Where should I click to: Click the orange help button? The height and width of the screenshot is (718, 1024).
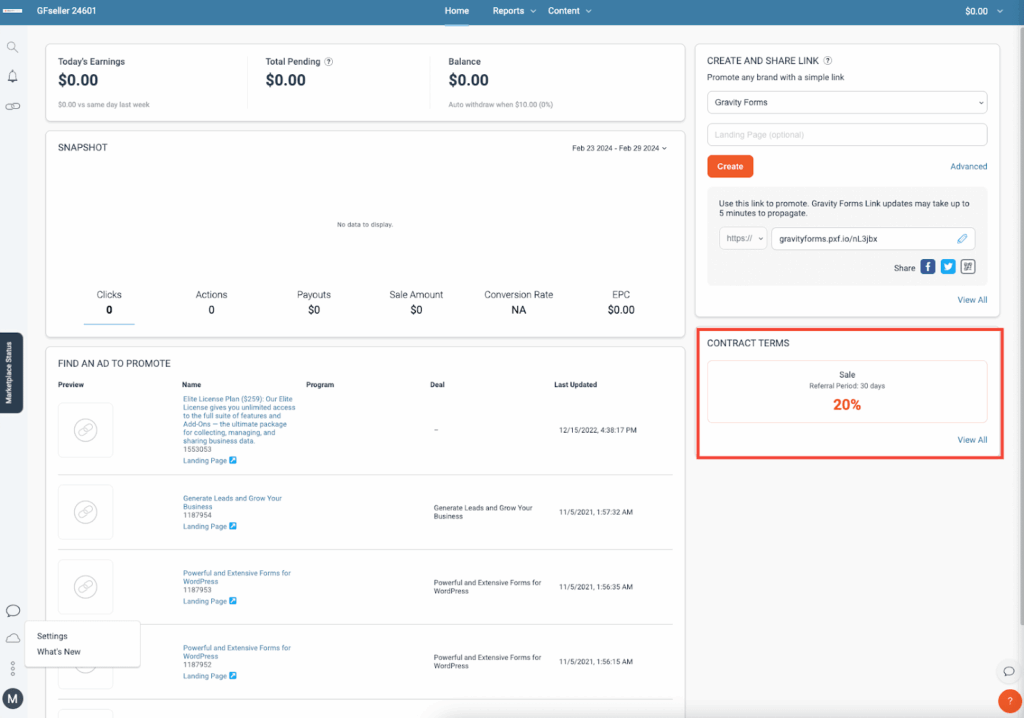1010,701
